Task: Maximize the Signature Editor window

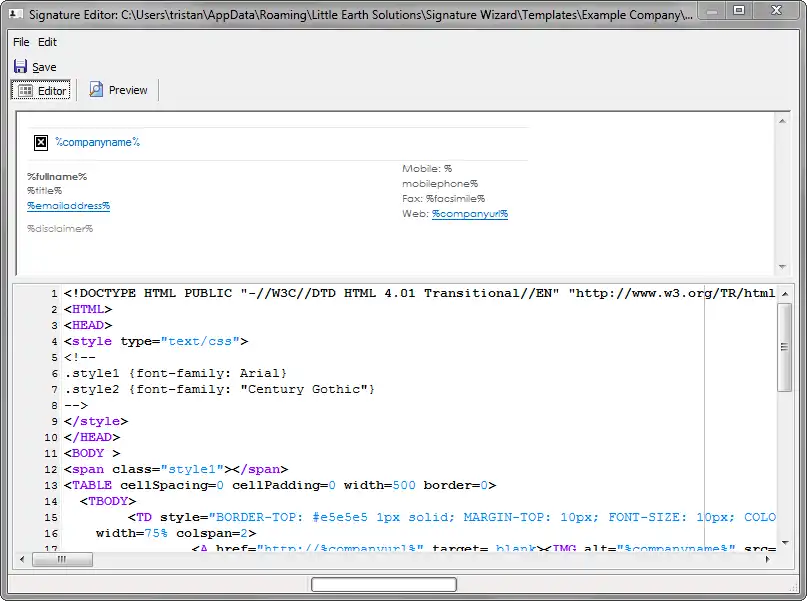Action: (x=739, y=10)
